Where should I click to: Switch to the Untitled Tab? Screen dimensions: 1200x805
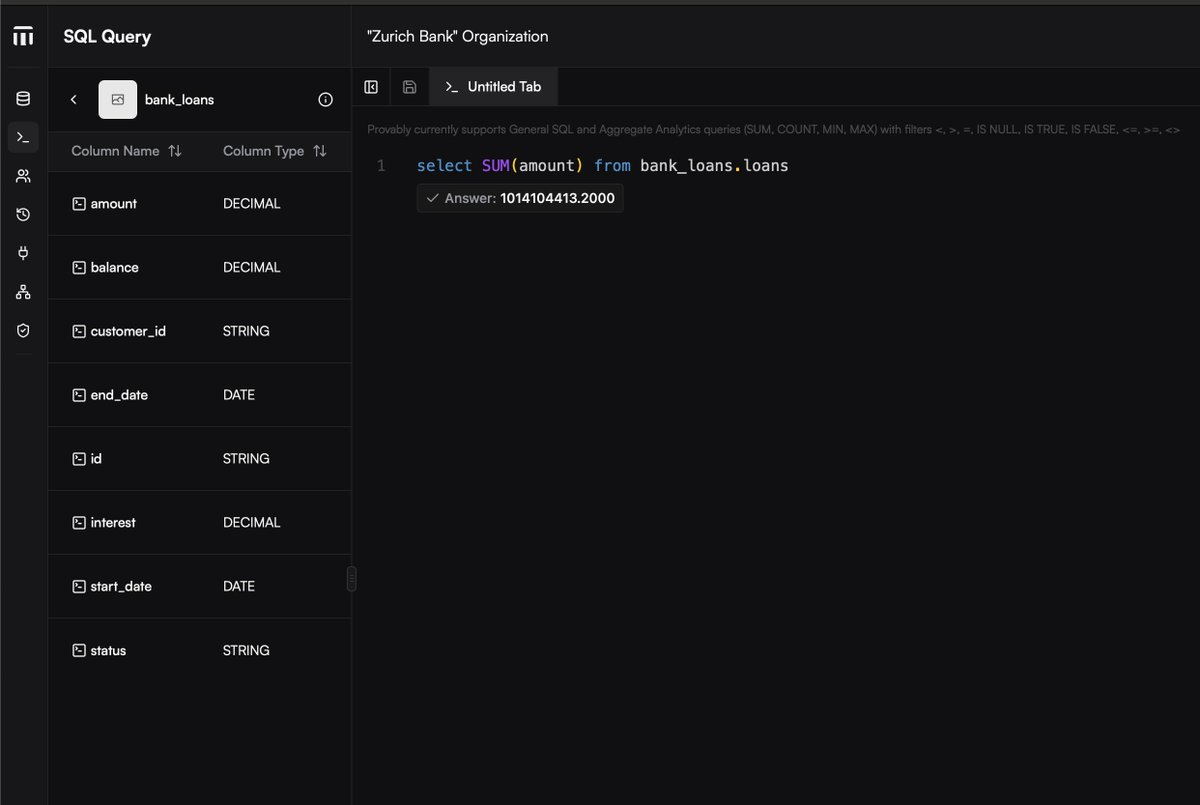[493, 87]
